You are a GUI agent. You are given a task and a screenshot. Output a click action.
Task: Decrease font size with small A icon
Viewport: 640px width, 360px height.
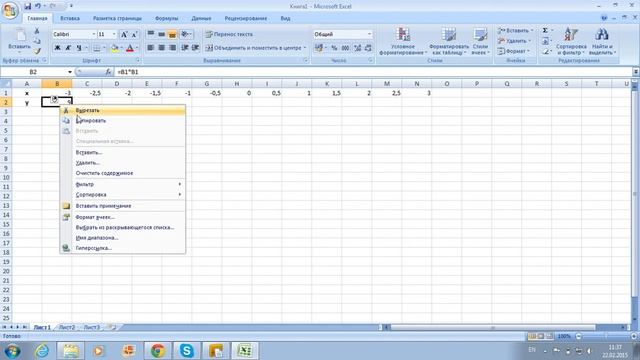(x=134, y=34)
